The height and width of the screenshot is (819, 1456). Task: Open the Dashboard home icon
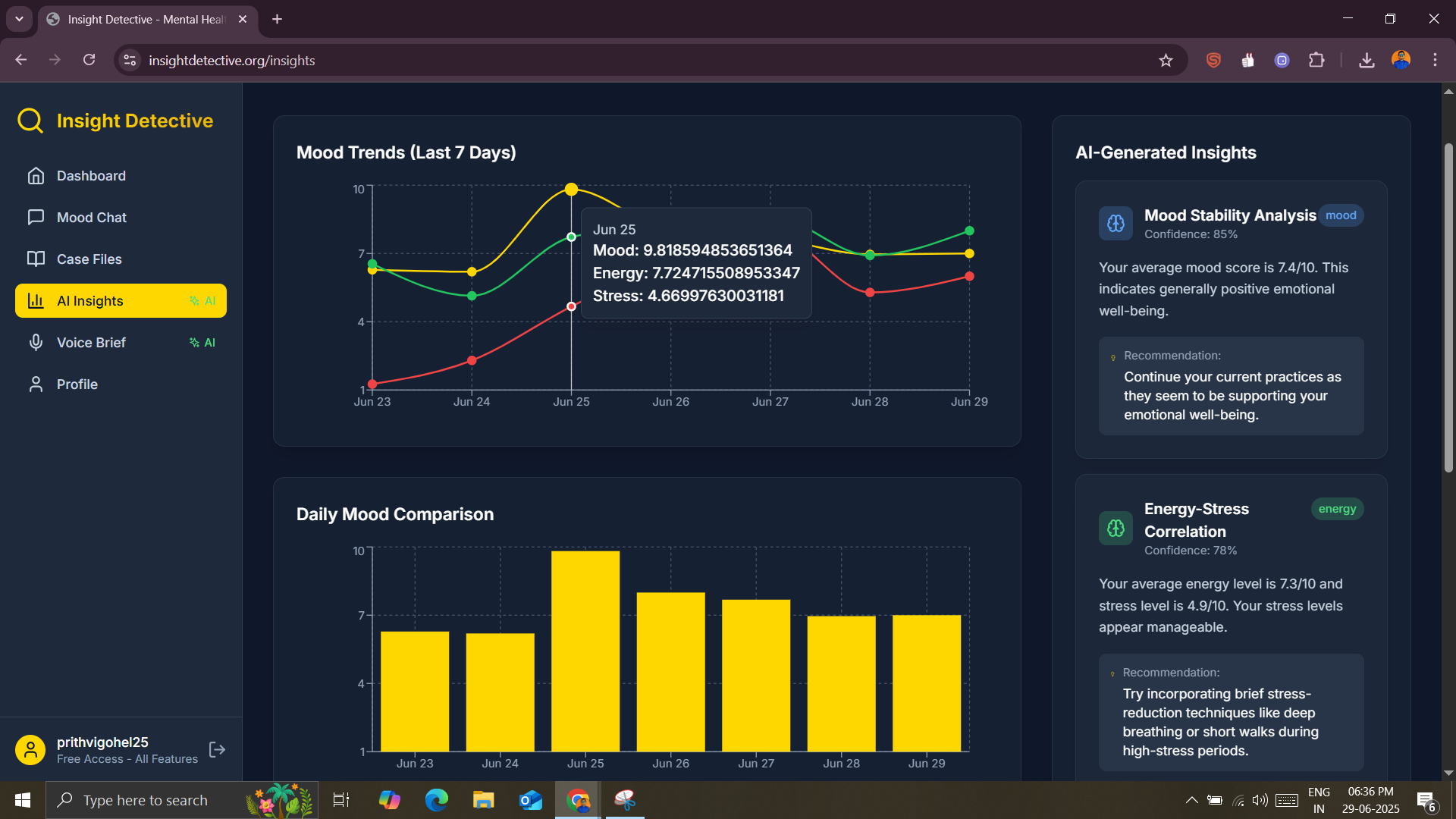36,176
